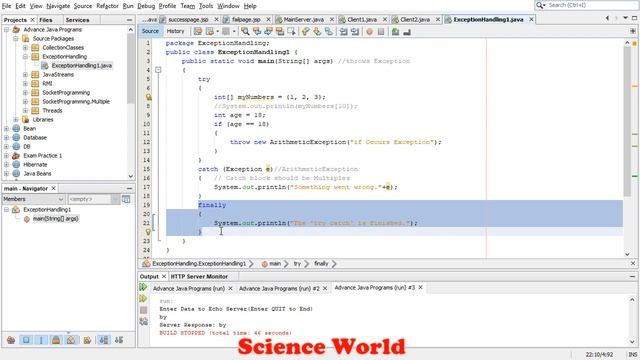Click the Find Selection magnifier icon
This screenshot has height=360, width=640.
245,31
